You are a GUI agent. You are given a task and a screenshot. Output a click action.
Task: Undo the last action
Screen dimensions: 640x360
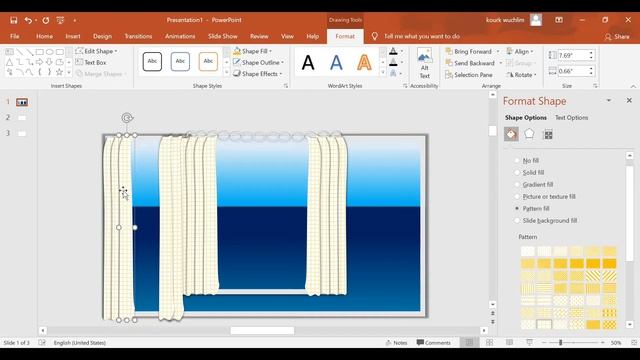tap(28, 20)
